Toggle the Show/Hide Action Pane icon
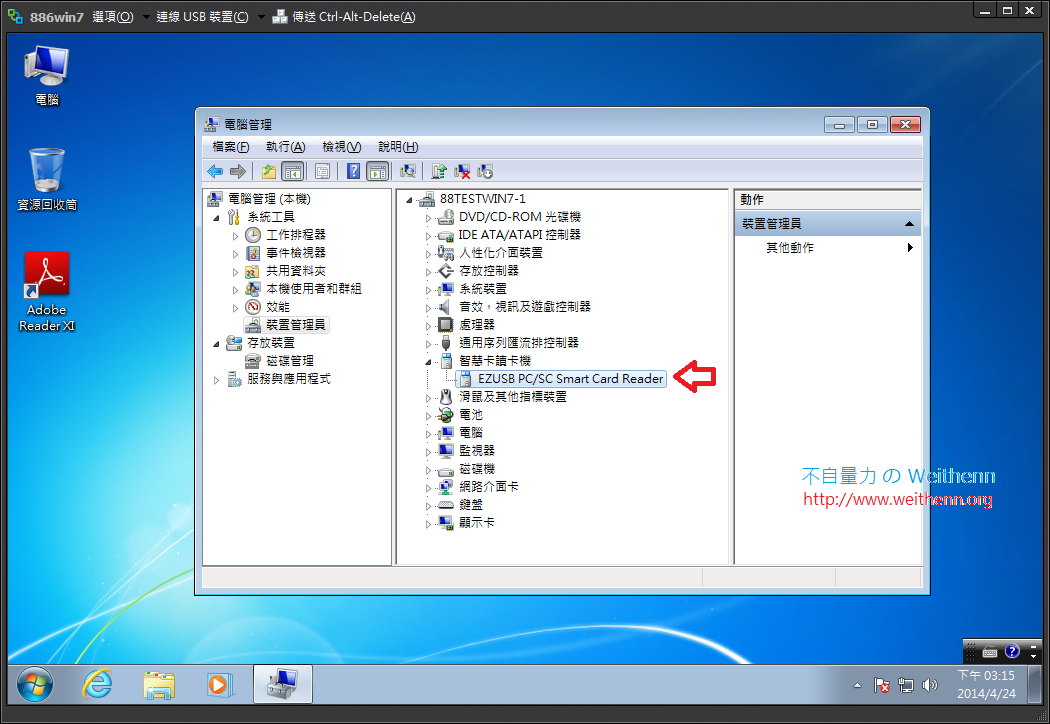This screenshot has height=724, width=1050. (x=378, y=171)
